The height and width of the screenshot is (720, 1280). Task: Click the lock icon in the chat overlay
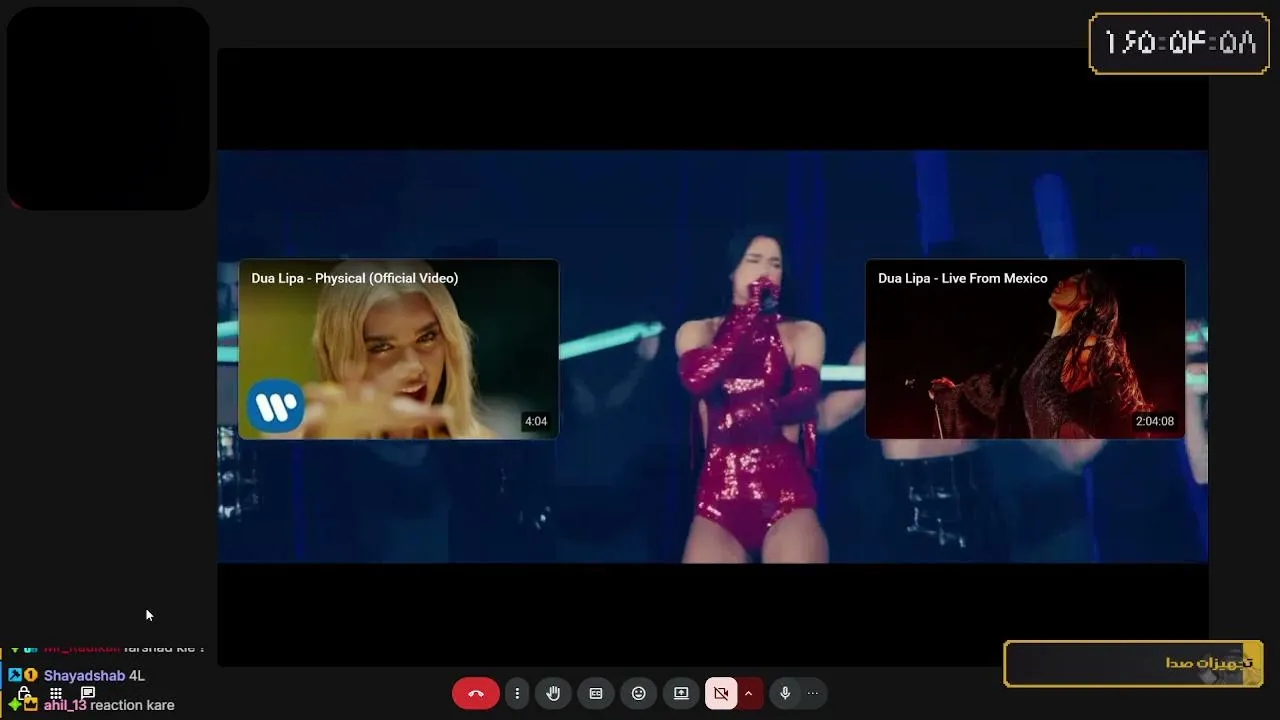[24, 693]
